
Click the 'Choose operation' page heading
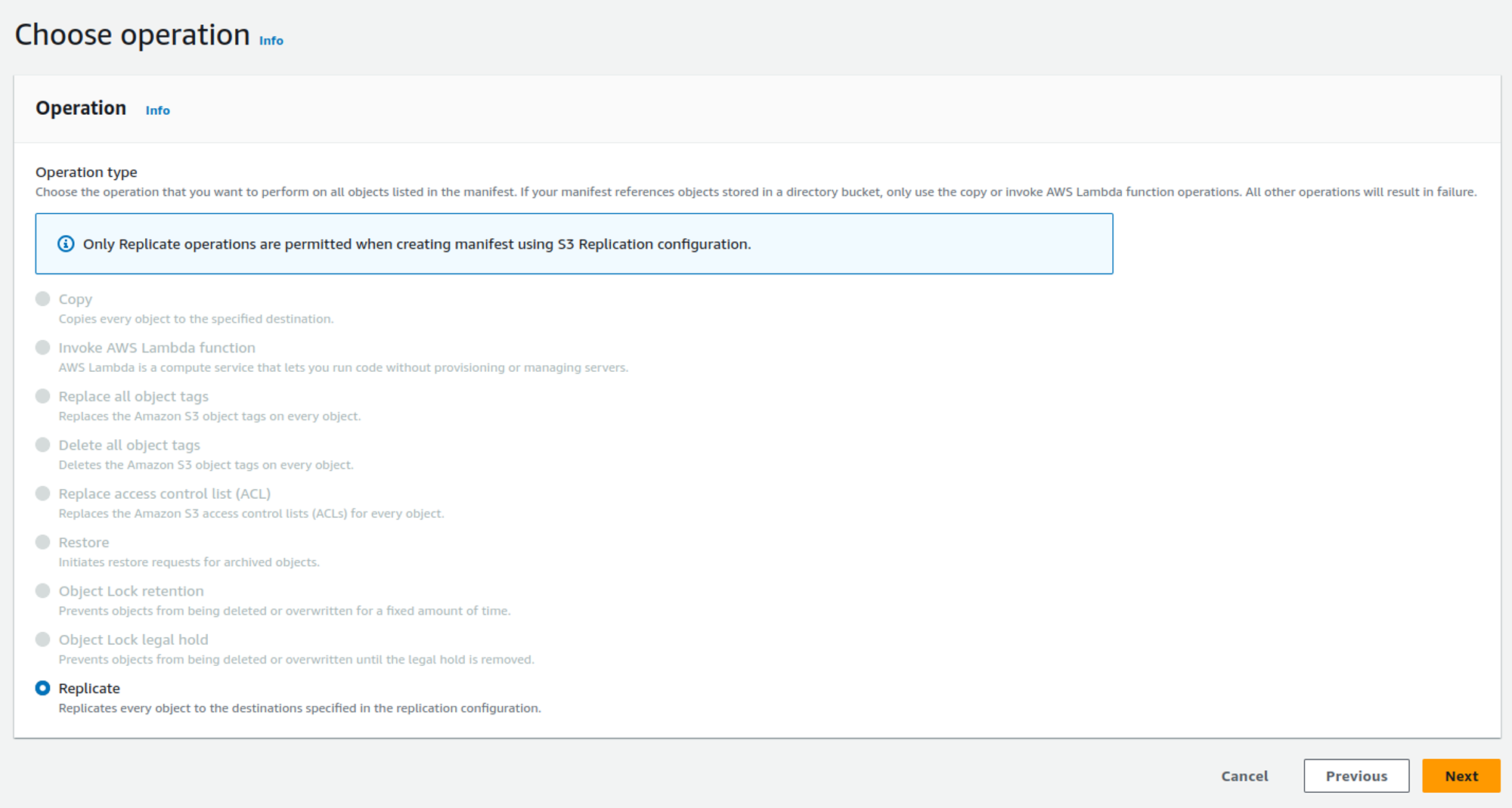(132, 35)
